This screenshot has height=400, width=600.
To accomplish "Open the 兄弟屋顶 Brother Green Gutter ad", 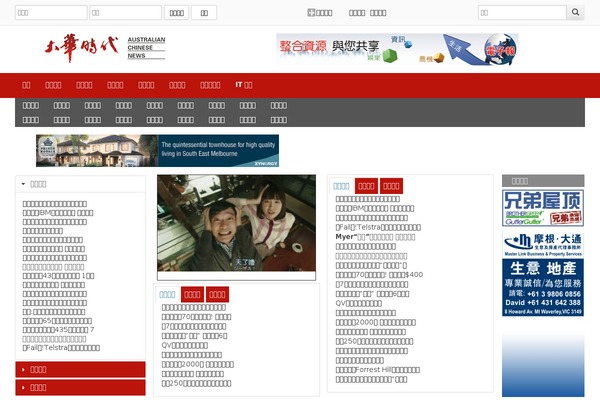I will tap(543, 208).
